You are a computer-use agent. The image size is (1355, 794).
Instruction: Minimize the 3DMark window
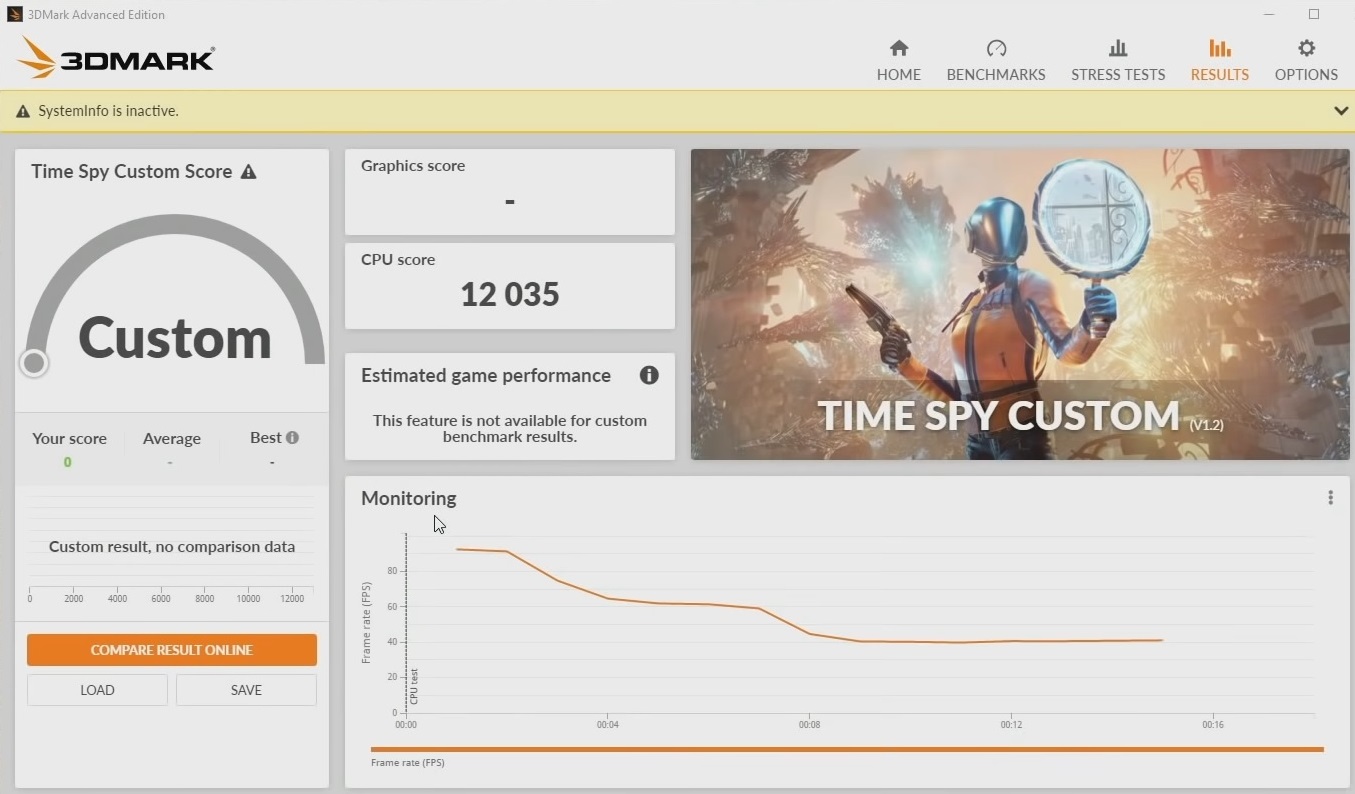click(x=1269, y=14)
